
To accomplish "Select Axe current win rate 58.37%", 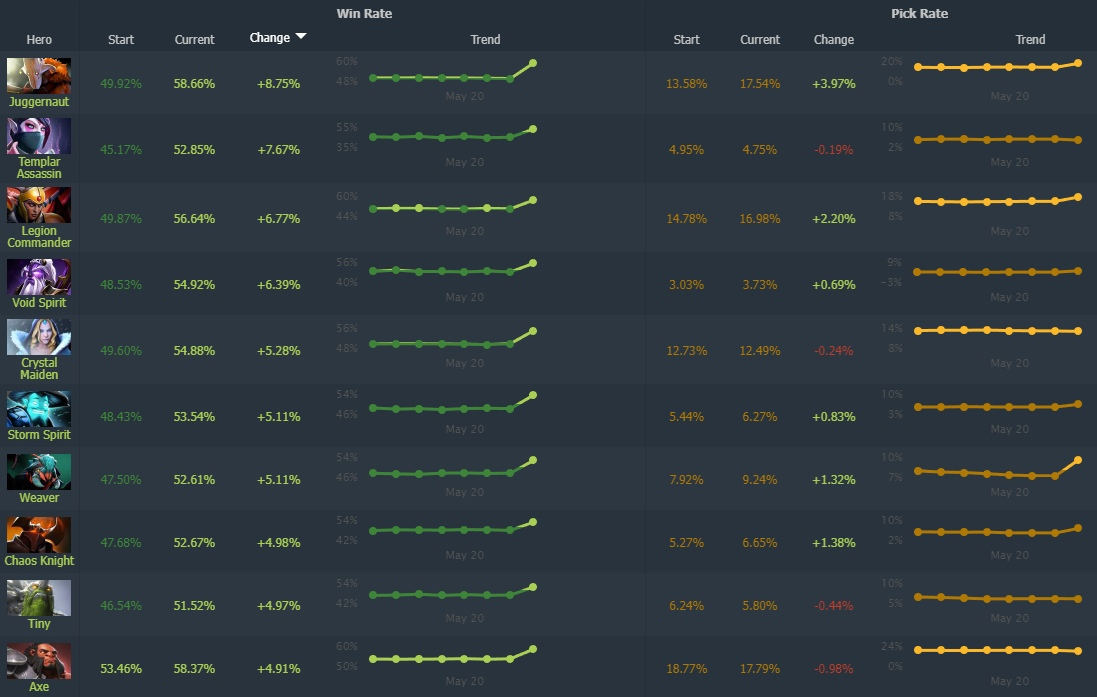I will (x=194, y=668).
